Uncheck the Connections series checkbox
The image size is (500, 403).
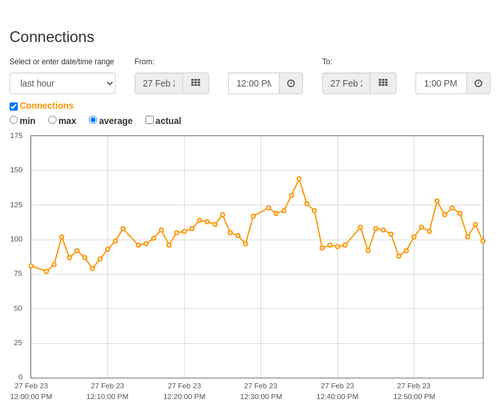pos(14,106)
